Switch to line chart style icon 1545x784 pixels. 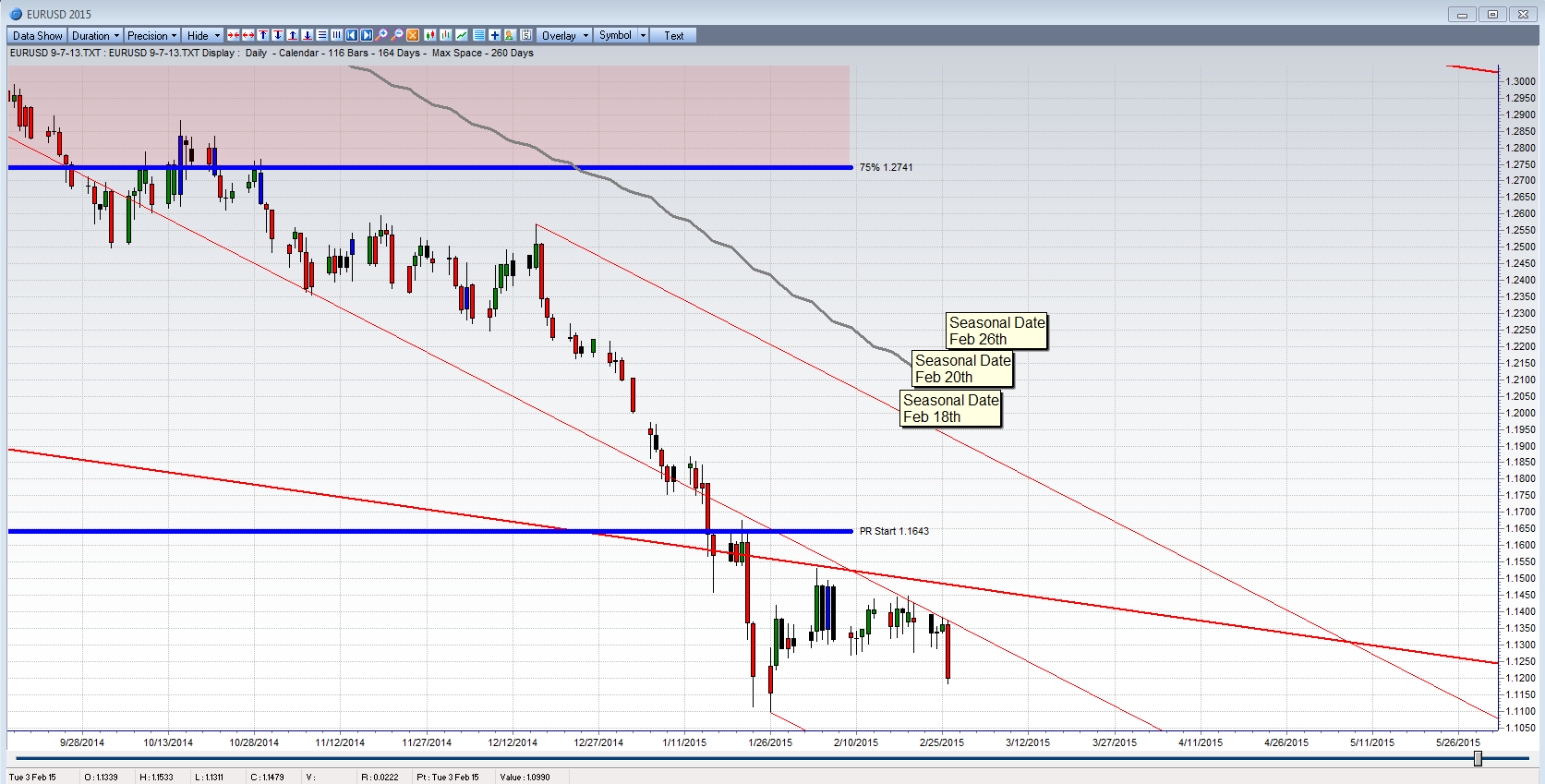pos(462,35)
